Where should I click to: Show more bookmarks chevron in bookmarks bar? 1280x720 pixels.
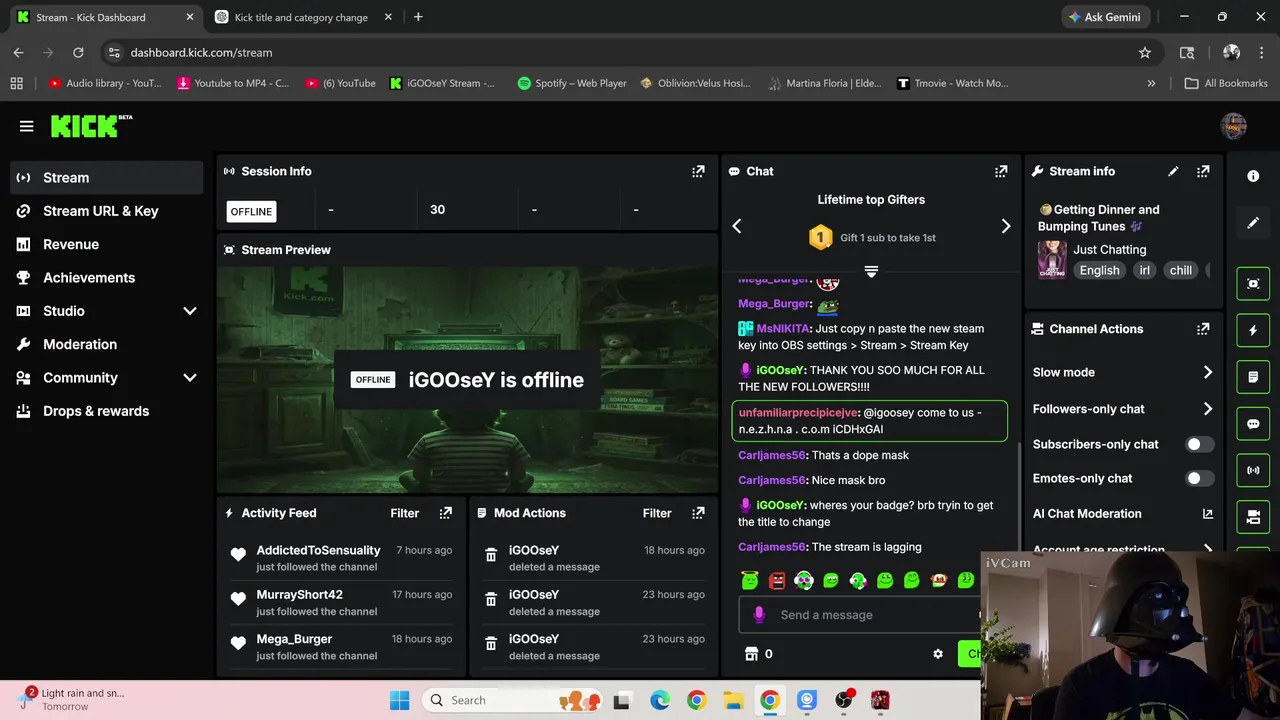pos(1151,83)
